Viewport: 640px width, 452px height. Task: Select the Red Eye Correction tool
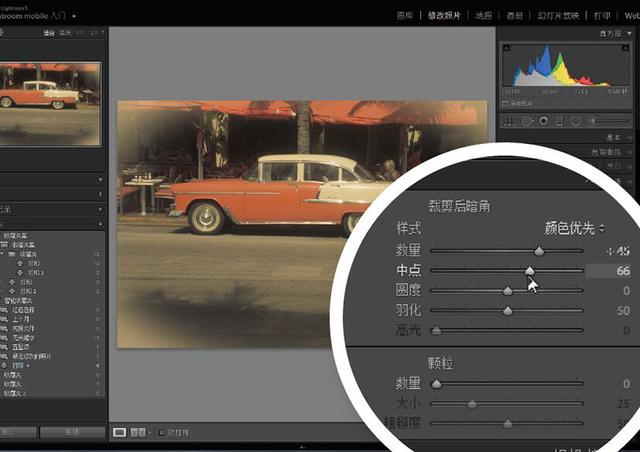(x=543, y=121)
